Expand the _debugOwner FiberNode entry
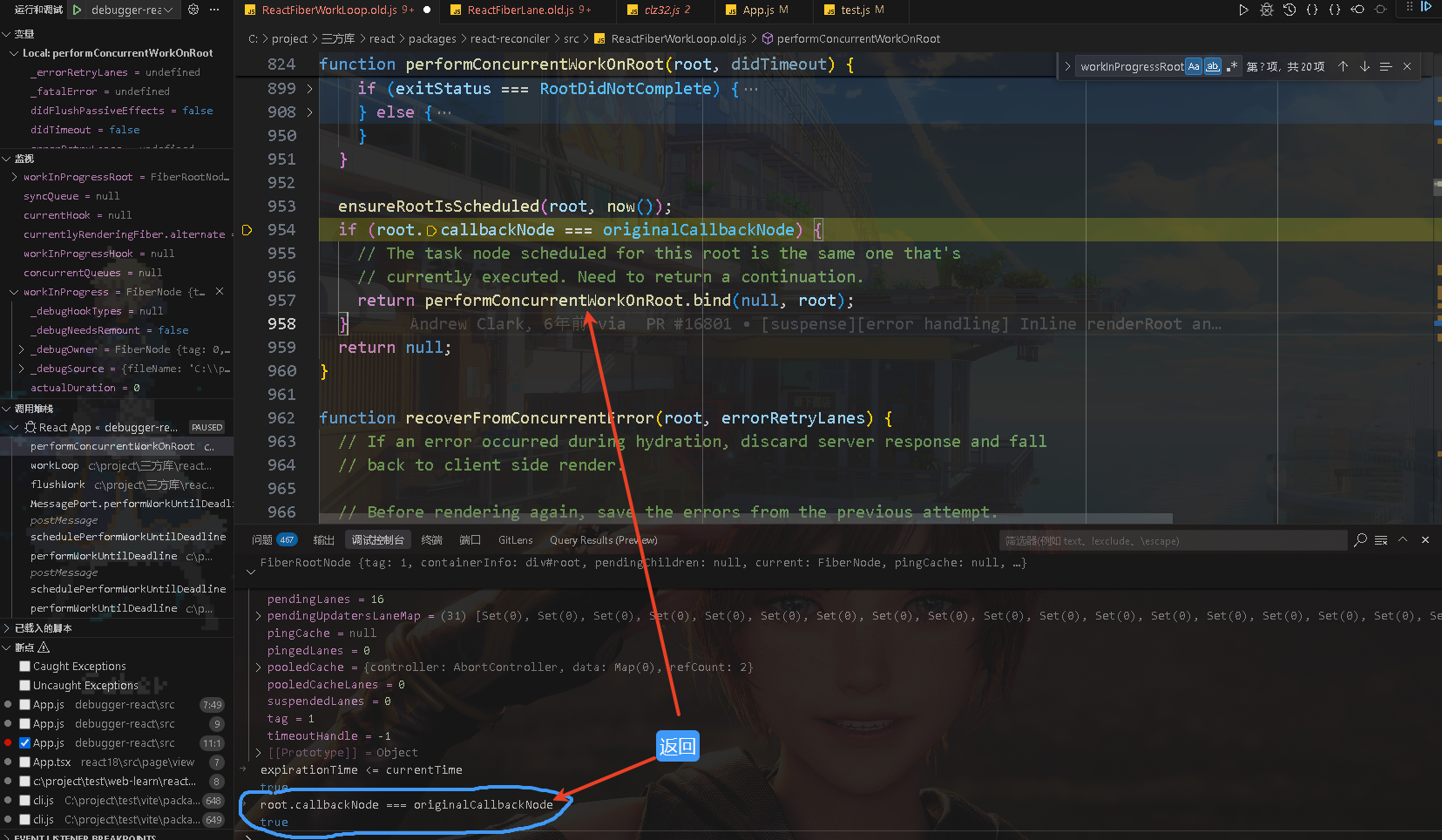This screenshot has width=1442, height=840. [21, 349]
